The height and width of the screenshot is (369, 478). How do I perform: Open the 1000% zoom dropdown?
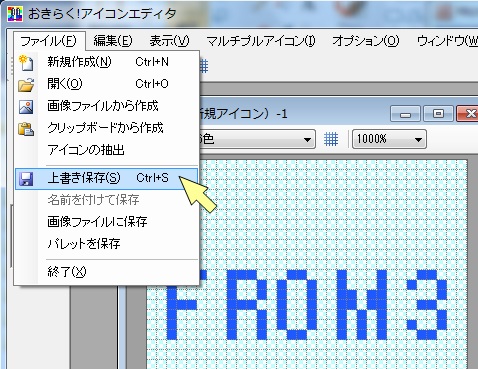pos(389,139)
